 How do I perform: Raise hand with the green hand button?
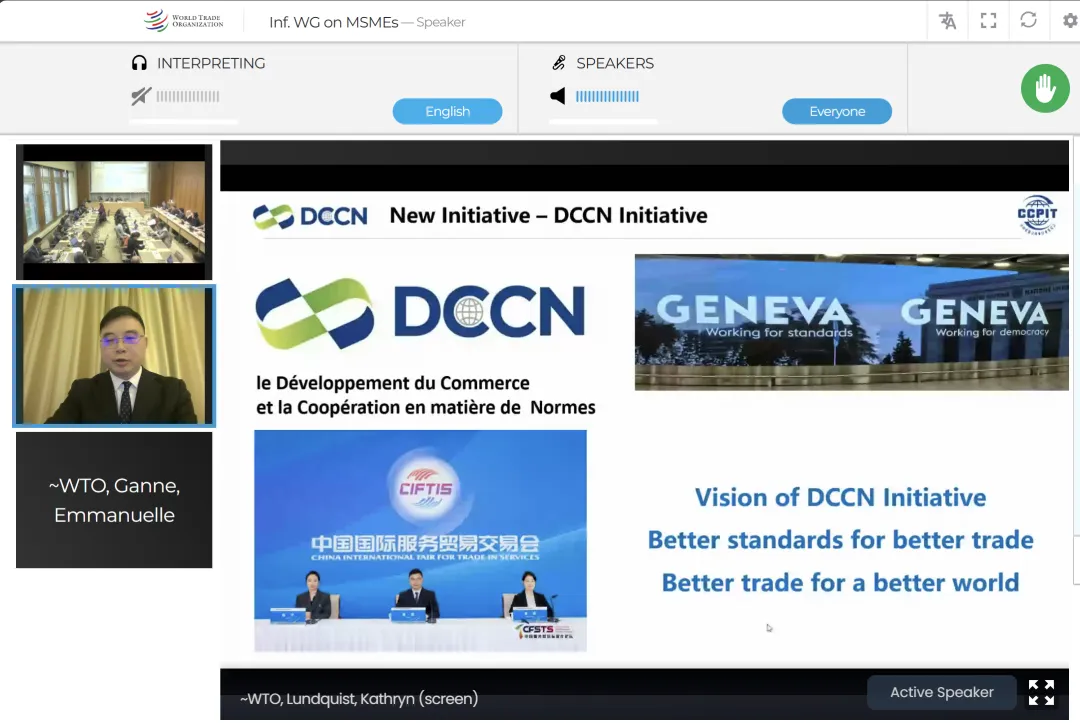pyautogui.click(x=1045, y=88)
